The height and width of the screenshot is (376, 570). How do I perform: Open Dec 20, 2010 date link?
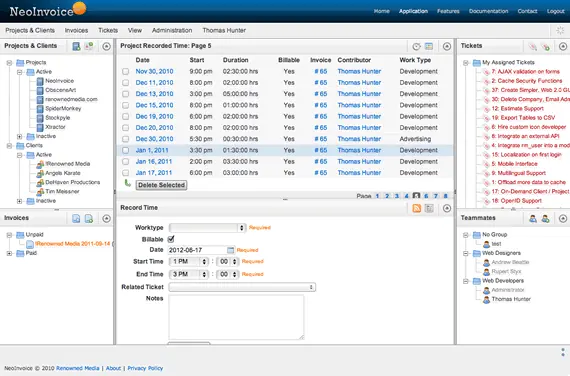(x=154, y=128)
